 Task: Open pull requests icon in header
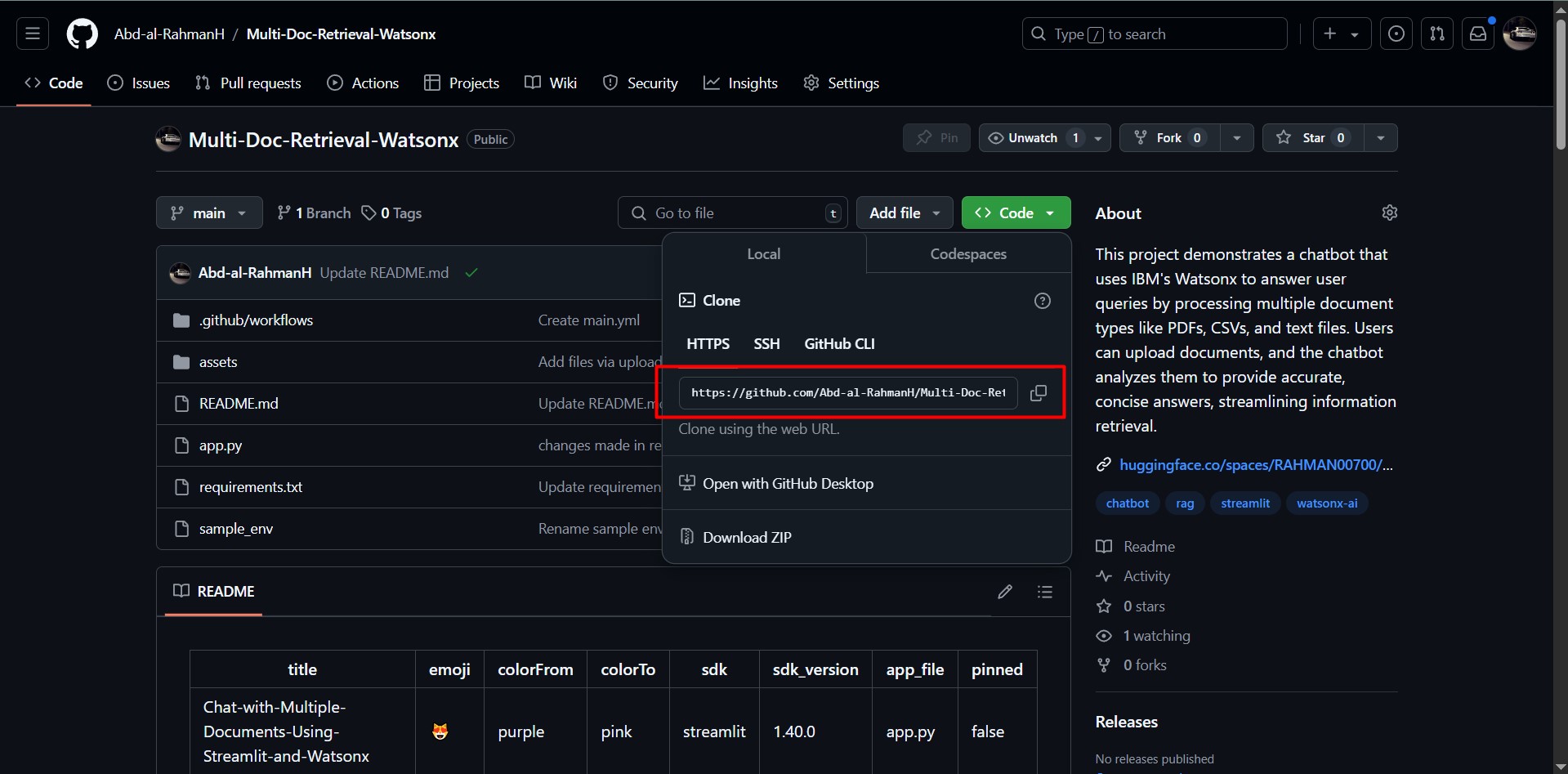click(x=1437, y=34)
